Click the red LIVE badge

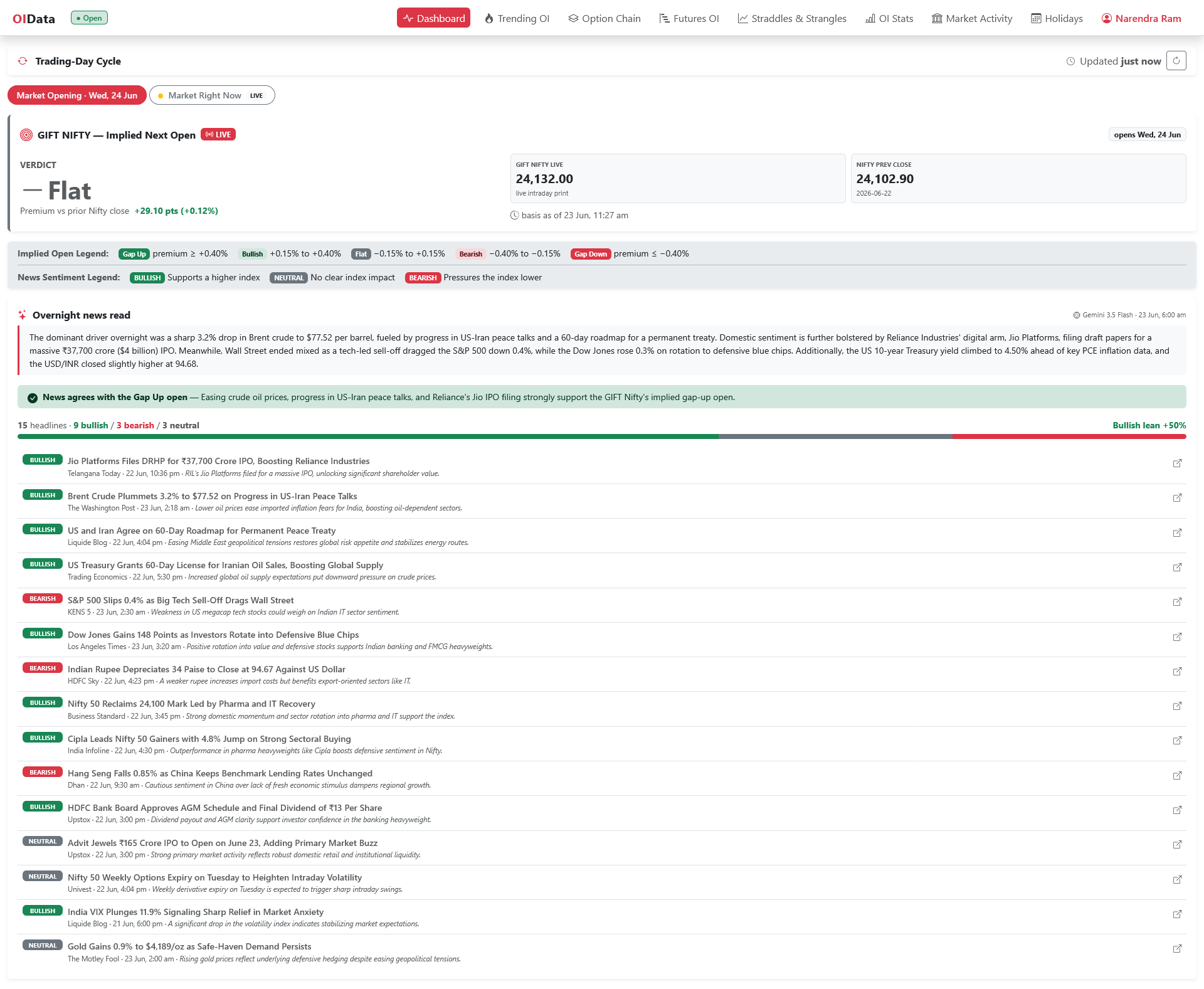point(218,135)
